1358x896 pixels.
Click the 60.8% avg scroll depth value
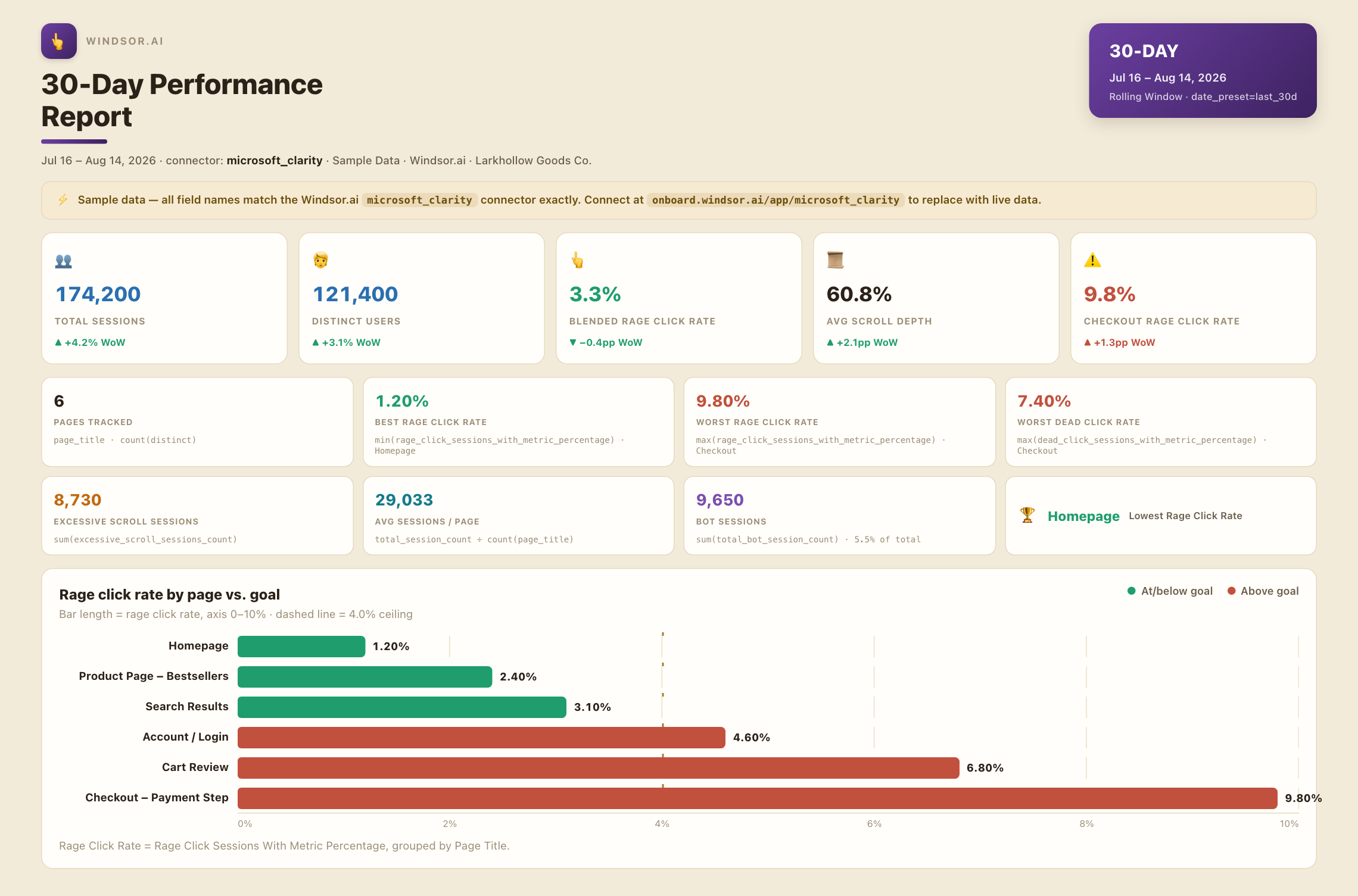tap(859, 294)
